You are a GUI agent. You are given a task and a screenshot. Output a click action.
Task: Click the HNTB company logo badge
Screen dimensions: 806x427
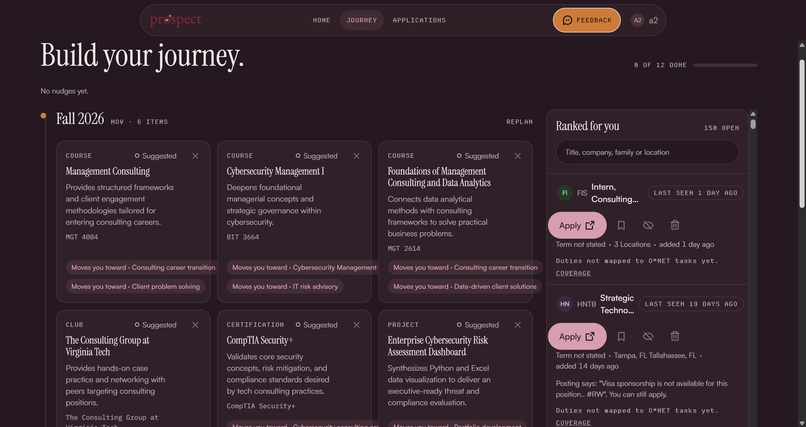[x=564, y=304]
